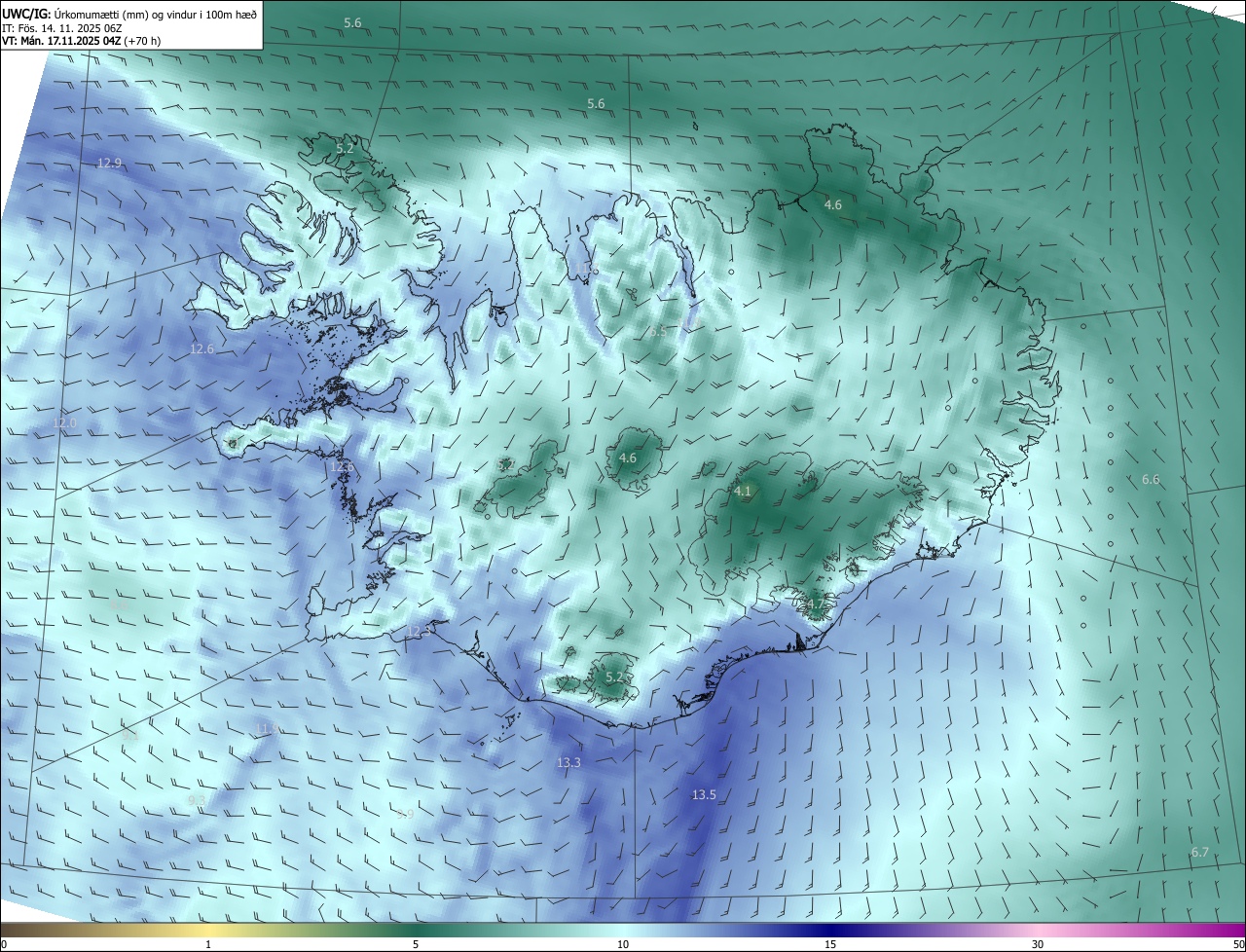Click the init time line "IT: Fös. 14. 11. 2025 06Z"
The image size is (1246, 952).
click(x=61, y=27)
